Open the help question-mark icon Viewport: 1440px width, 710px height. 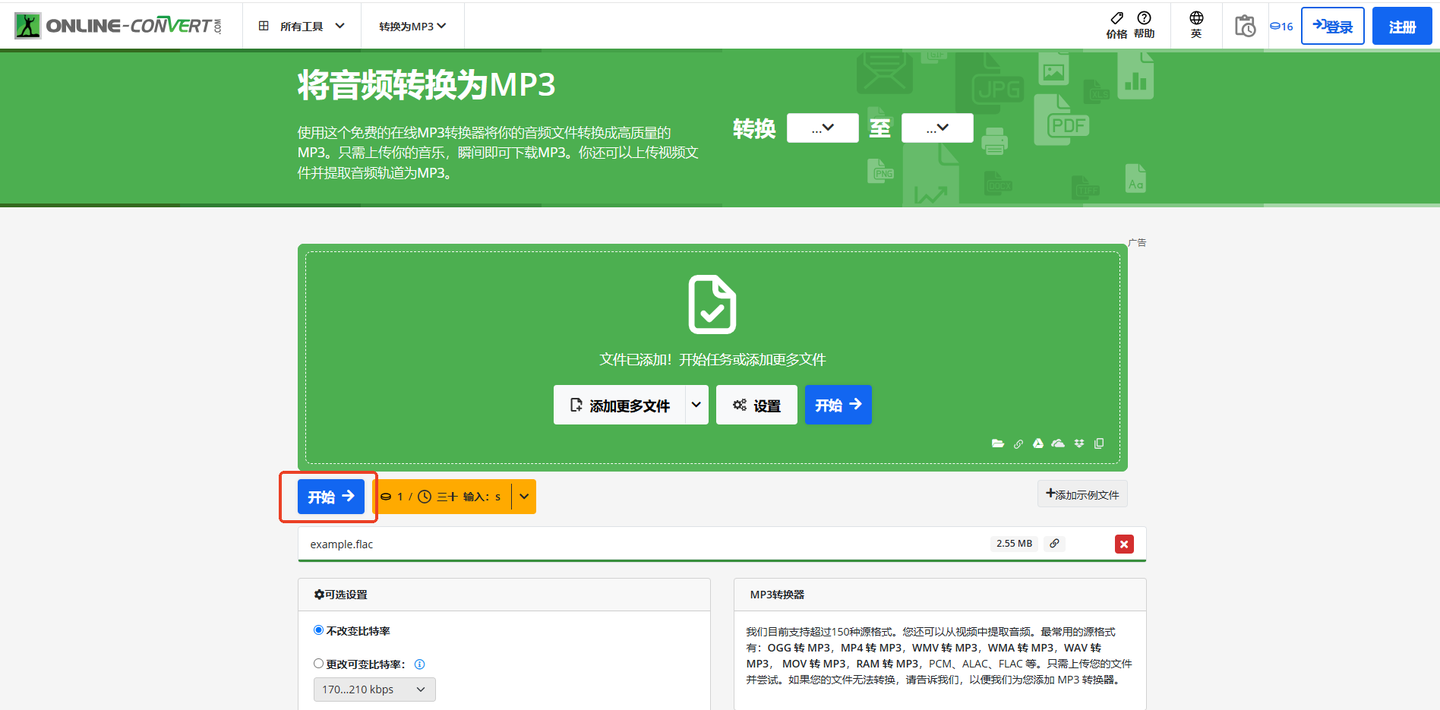[1144, 18]
